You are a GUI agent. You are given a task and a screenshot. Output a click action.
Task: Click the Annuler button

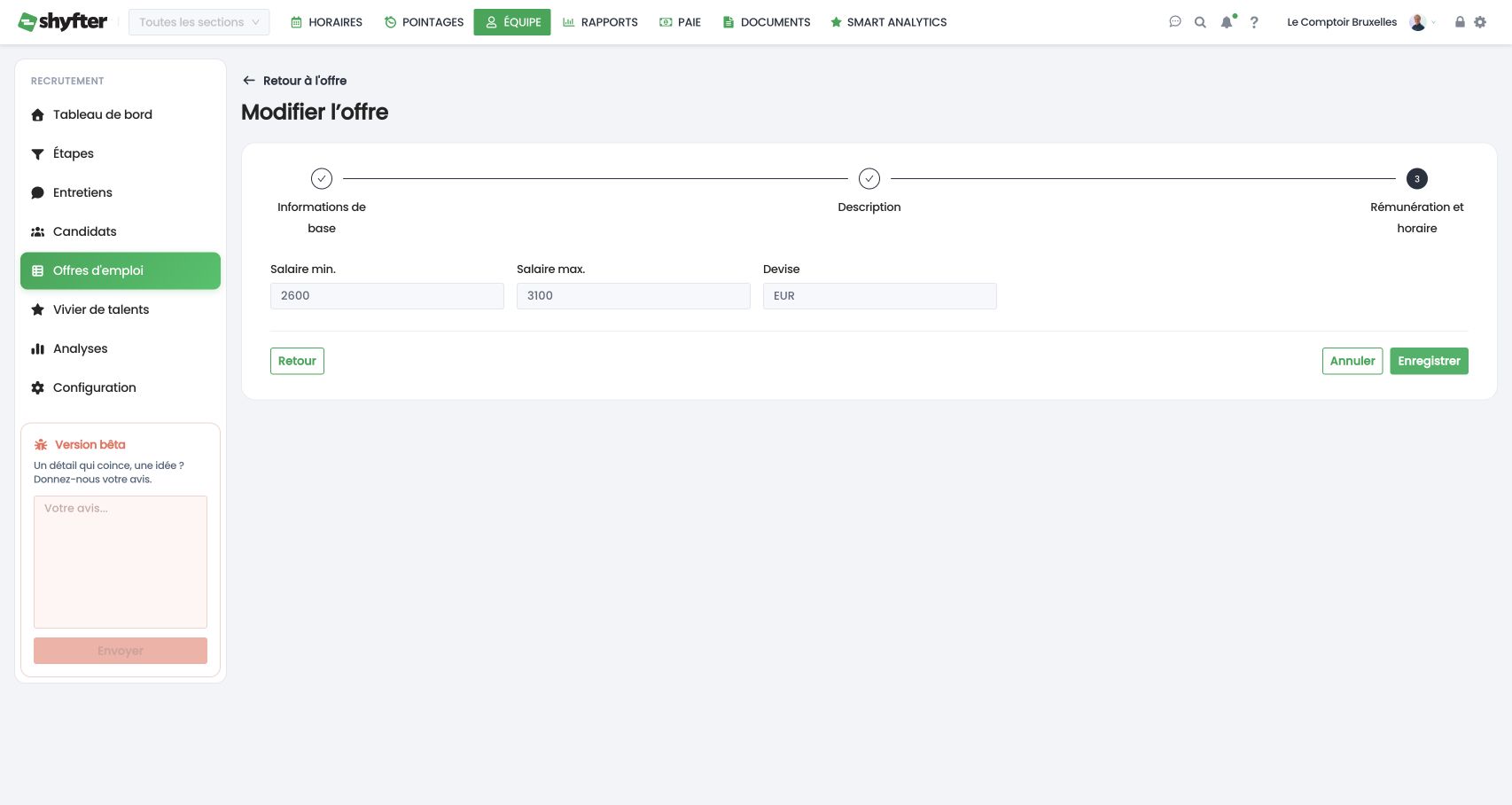pos(1352,361)
